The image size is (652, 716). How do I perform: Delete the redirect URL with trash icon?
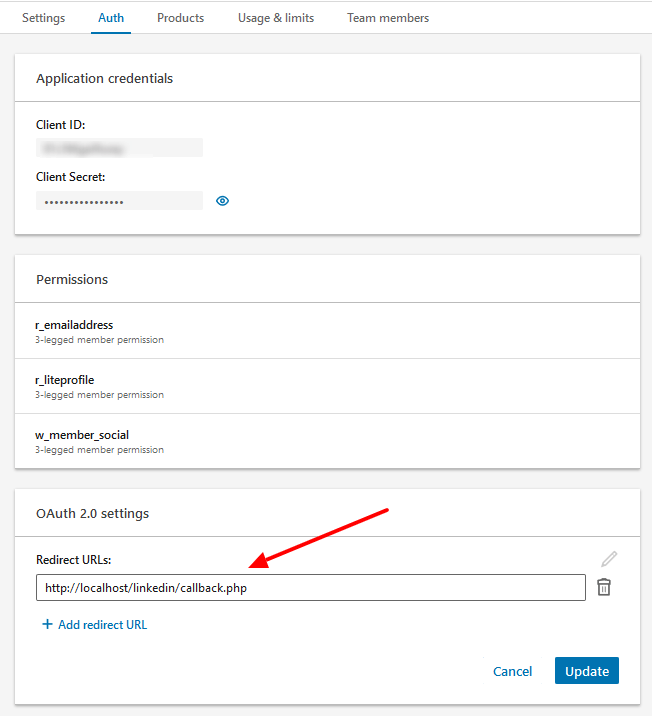click(x=604, y=587)
